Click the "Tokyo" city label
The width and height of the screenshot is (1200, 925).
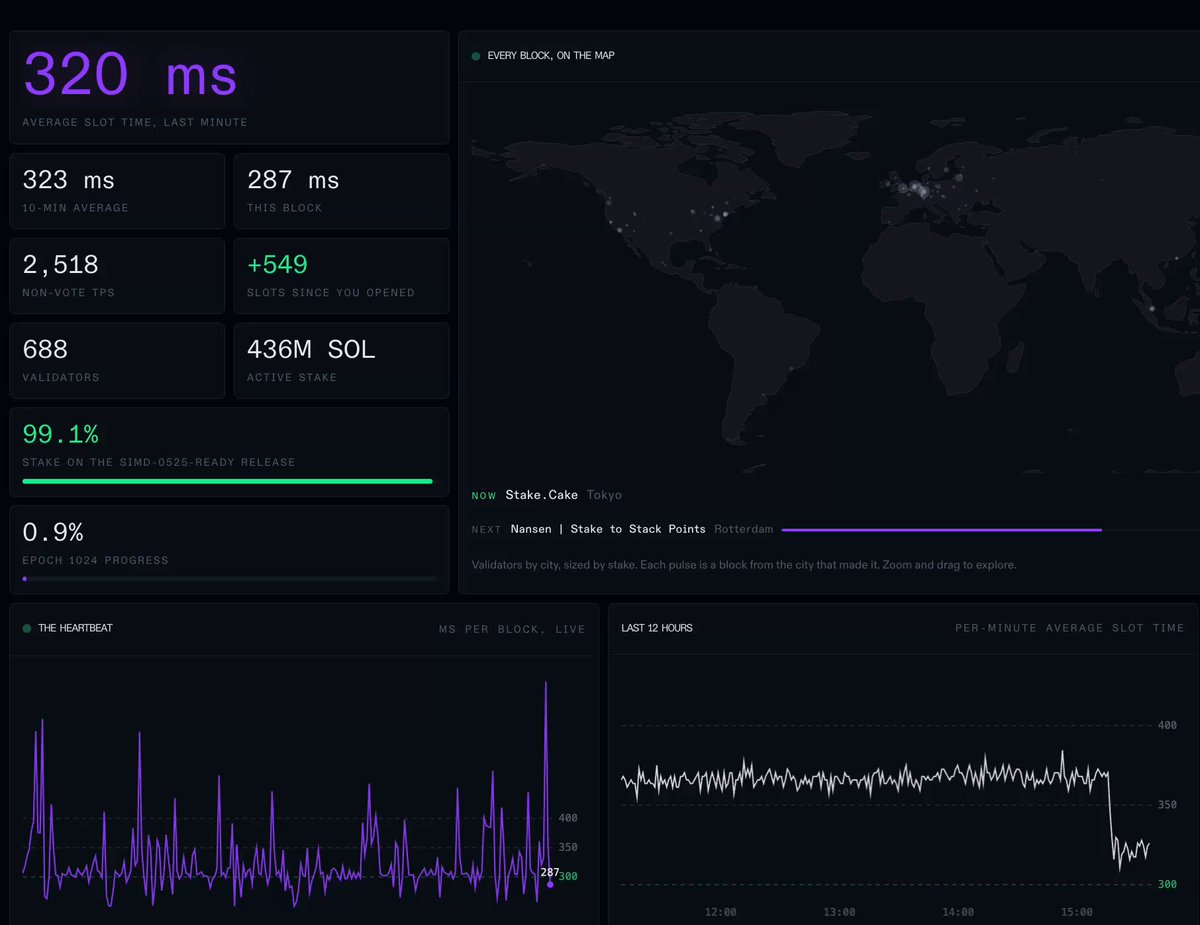(604, 495)
